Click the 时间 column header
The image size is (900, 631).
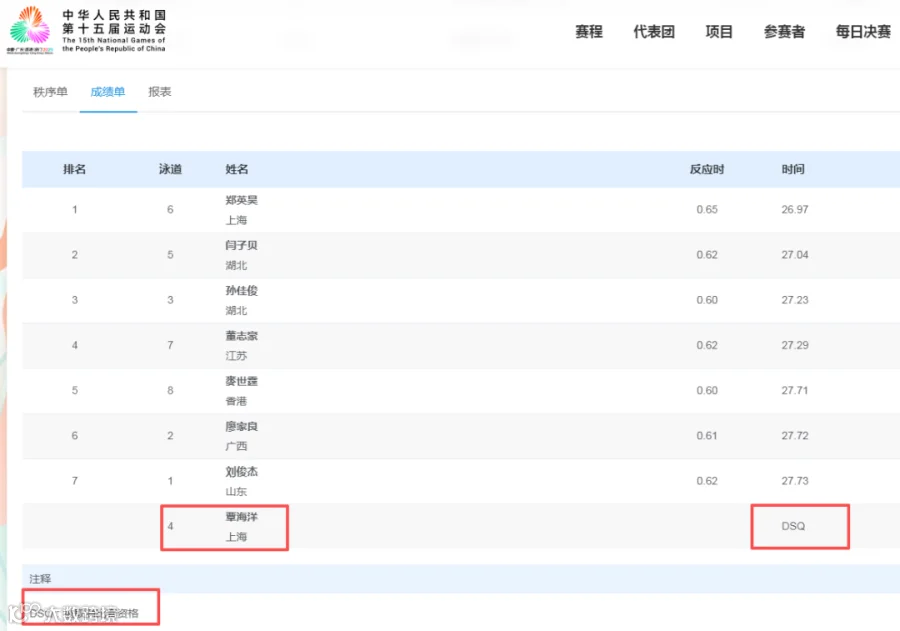tap(793, 169)
